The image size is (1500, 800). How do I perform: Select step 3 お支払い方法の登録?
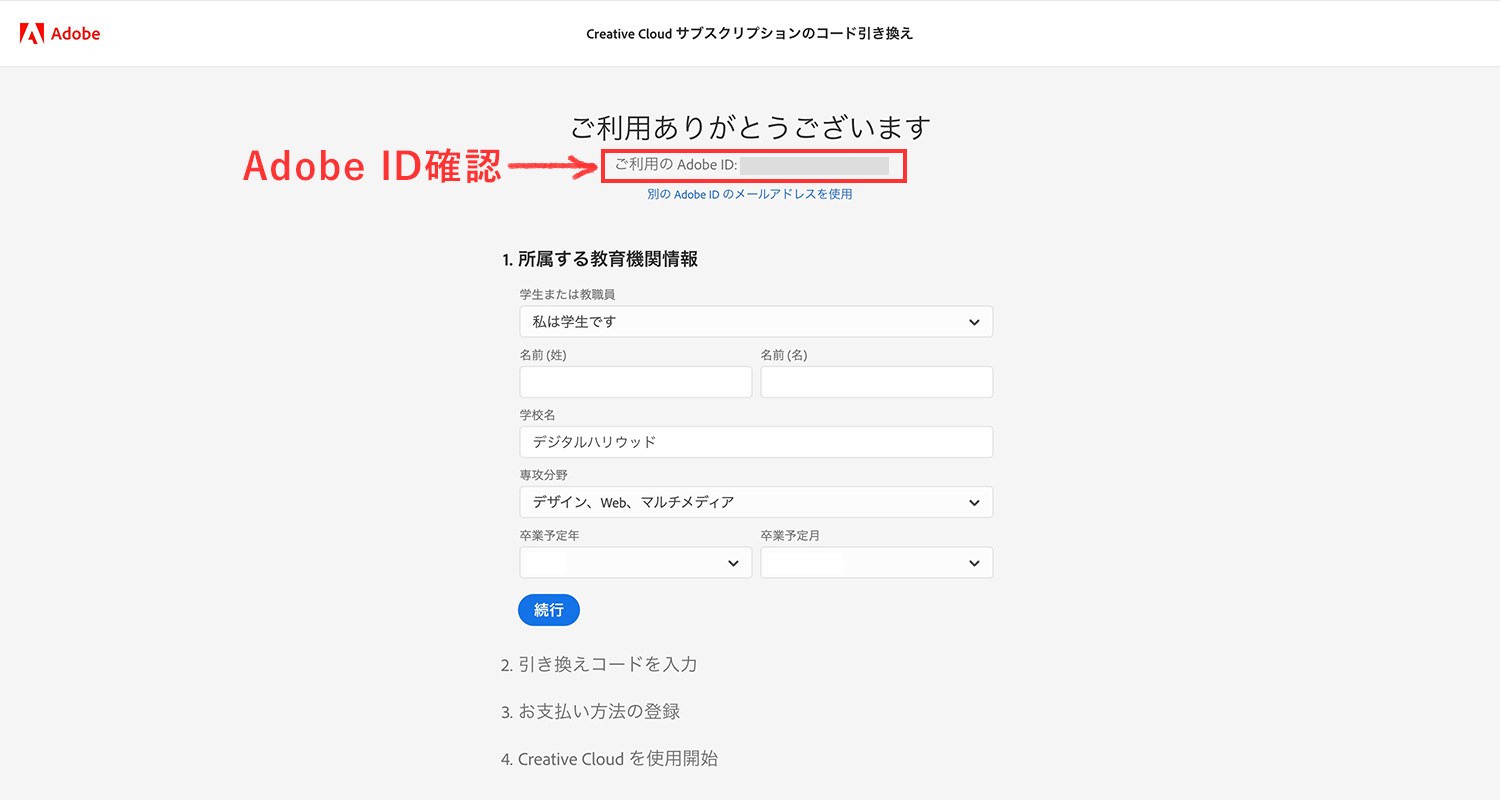click(x=591, y=712)
